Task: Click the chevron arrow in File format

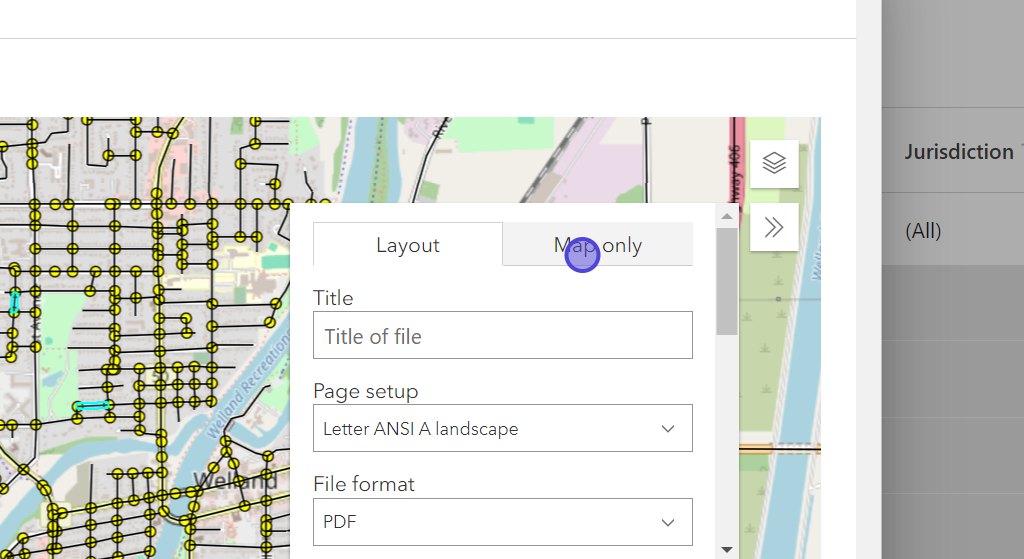Action: pos(668,522)
